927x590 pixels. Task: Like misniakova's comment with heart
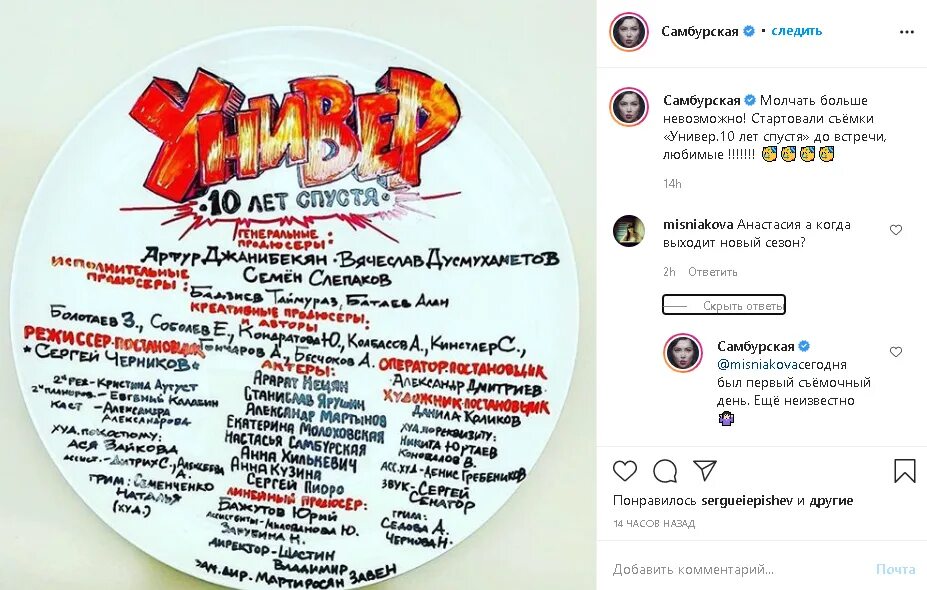(x=896, y=230)
